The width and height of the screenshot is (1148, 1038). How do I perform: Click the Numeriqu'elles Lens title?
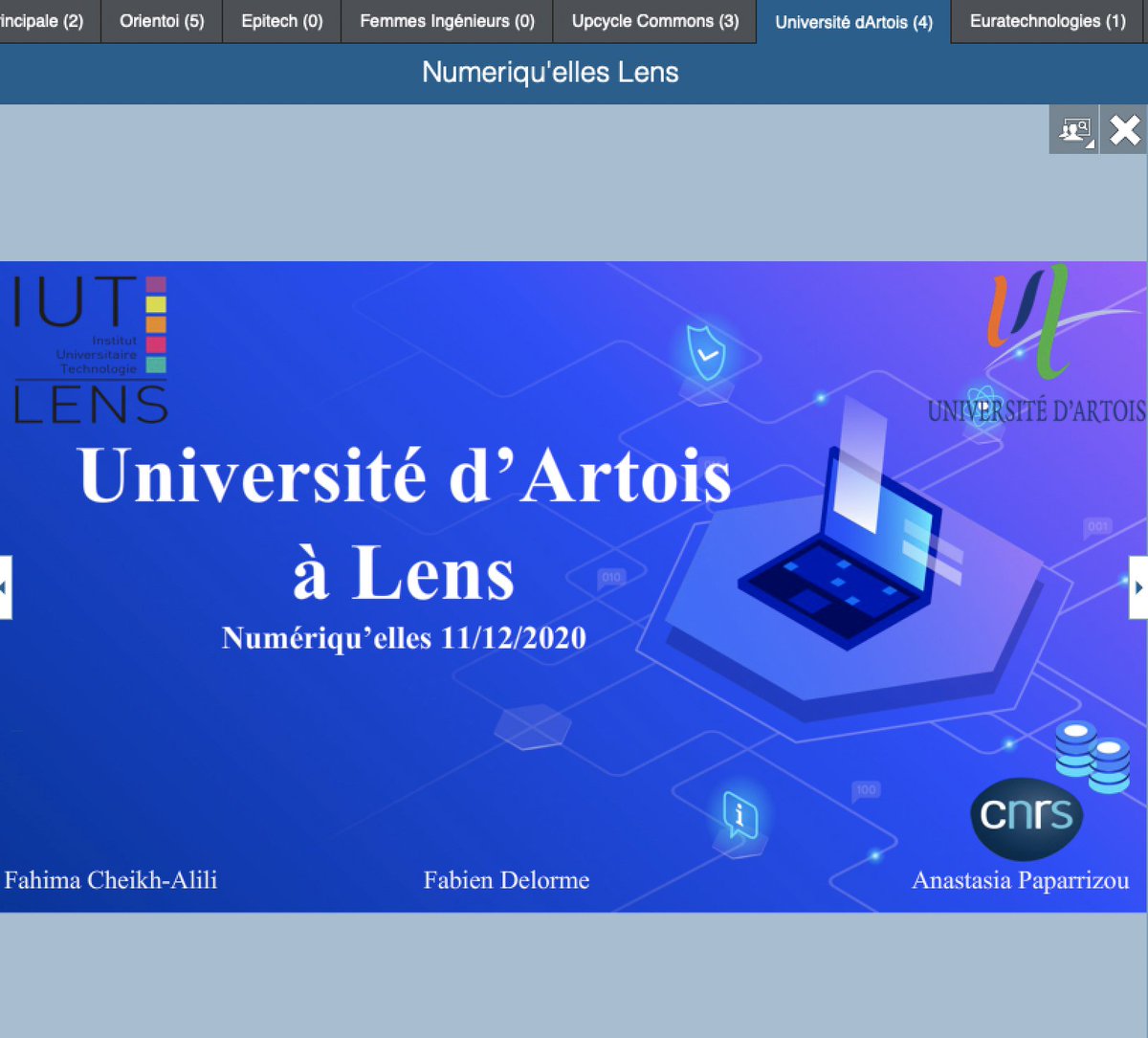[x=550, y=73]
